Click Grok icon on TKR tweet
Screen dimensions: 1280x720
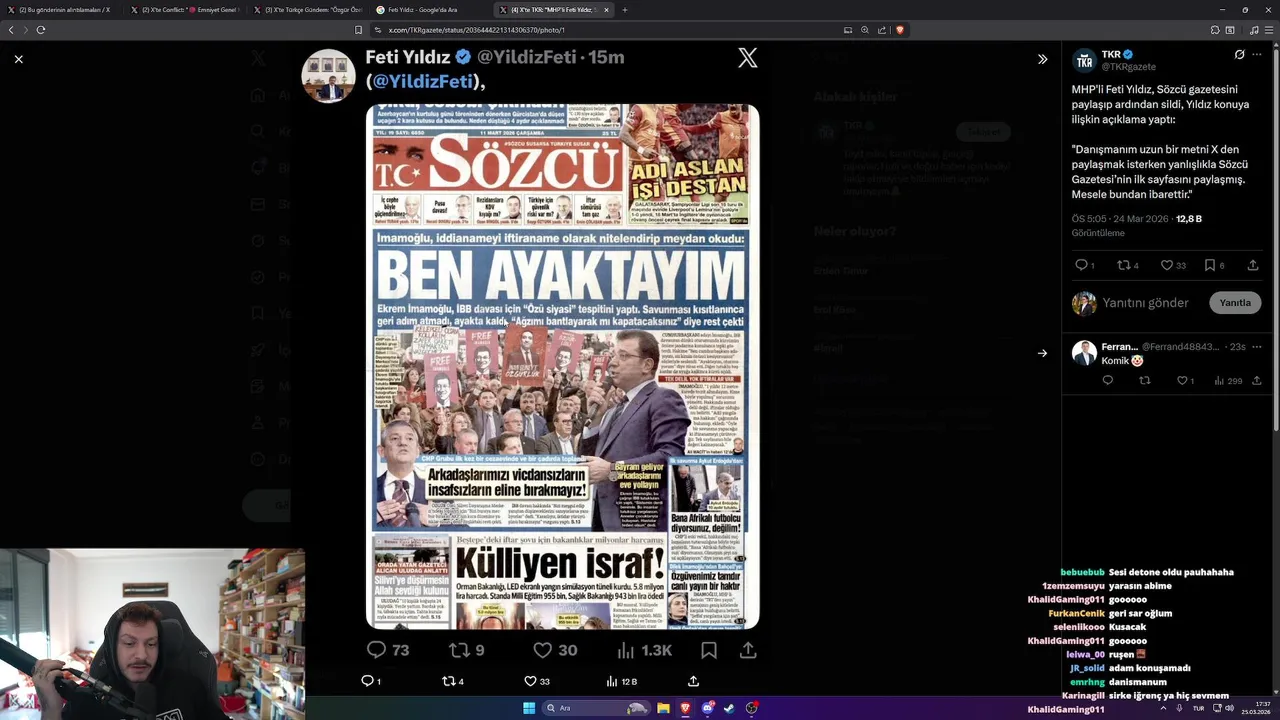(1239, 54)
